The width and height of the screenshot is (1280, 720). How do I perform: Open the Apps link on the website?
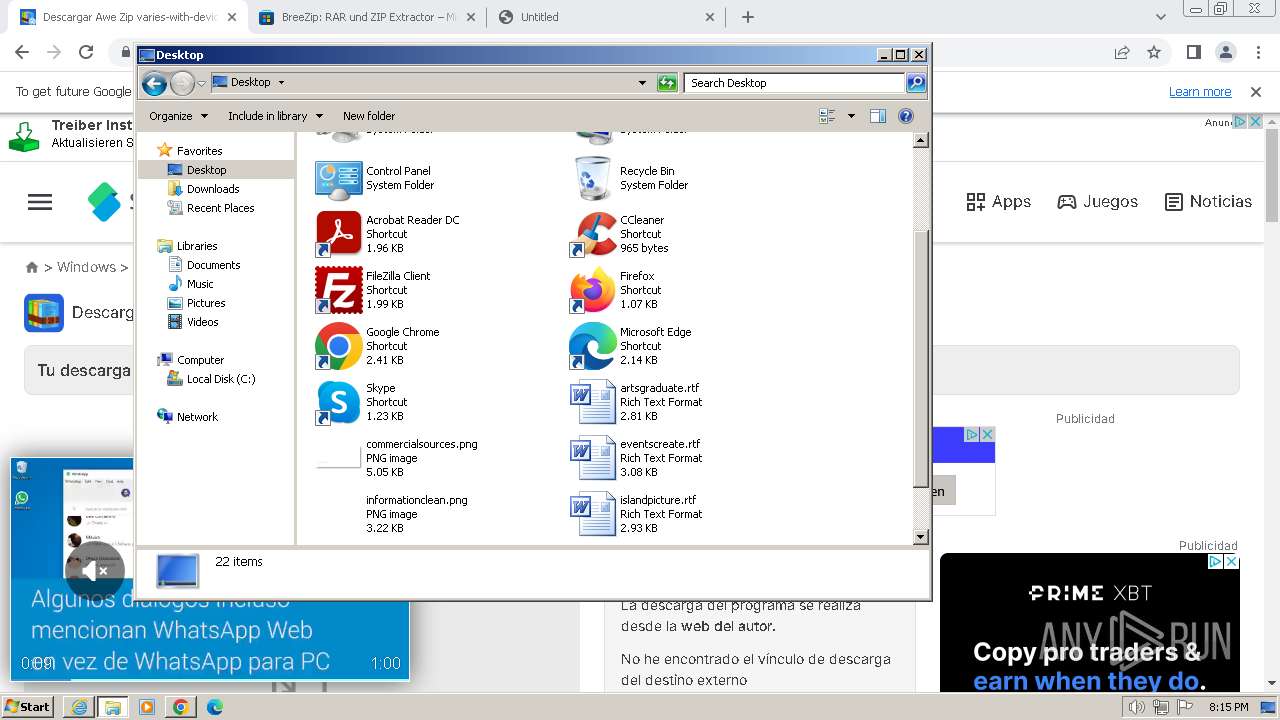tap(998, 201)
